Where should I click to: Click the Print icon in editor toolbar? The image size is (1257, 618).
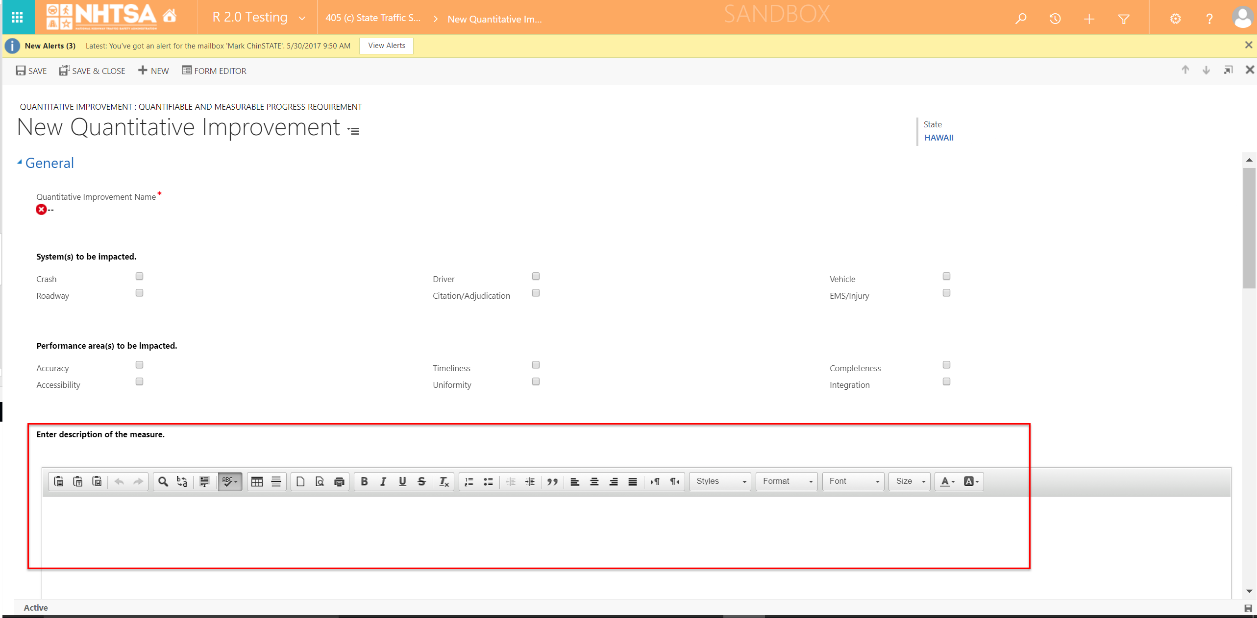click(339, 481)
